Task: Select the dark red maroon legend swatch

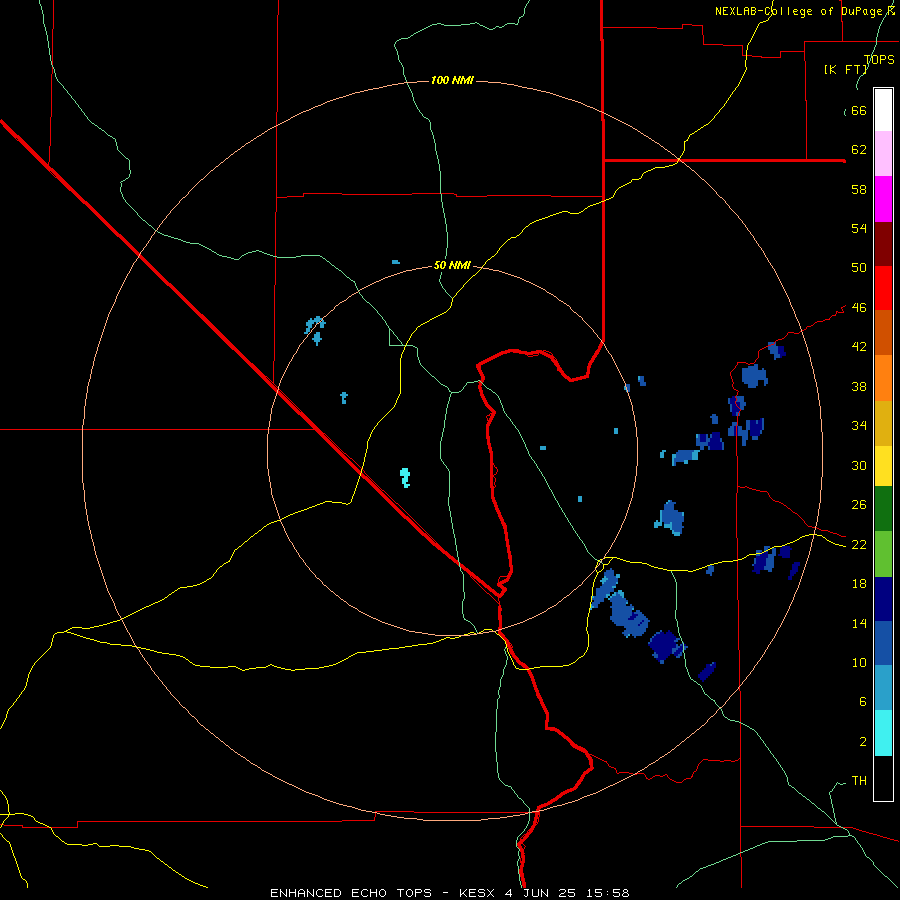Action: (883, 244)
